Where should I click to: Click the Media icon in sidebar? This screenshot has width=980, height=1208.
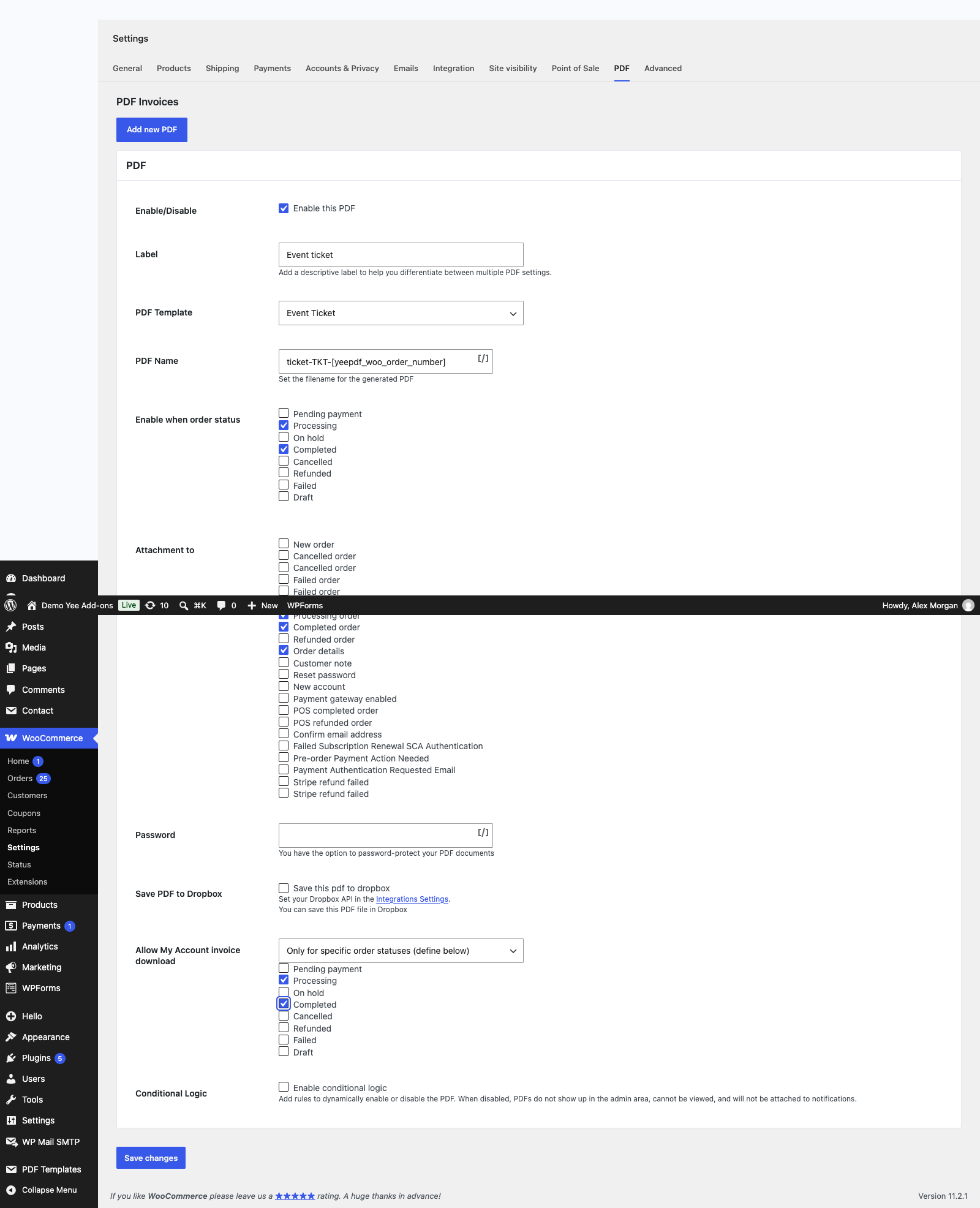(x=11, y=647)
